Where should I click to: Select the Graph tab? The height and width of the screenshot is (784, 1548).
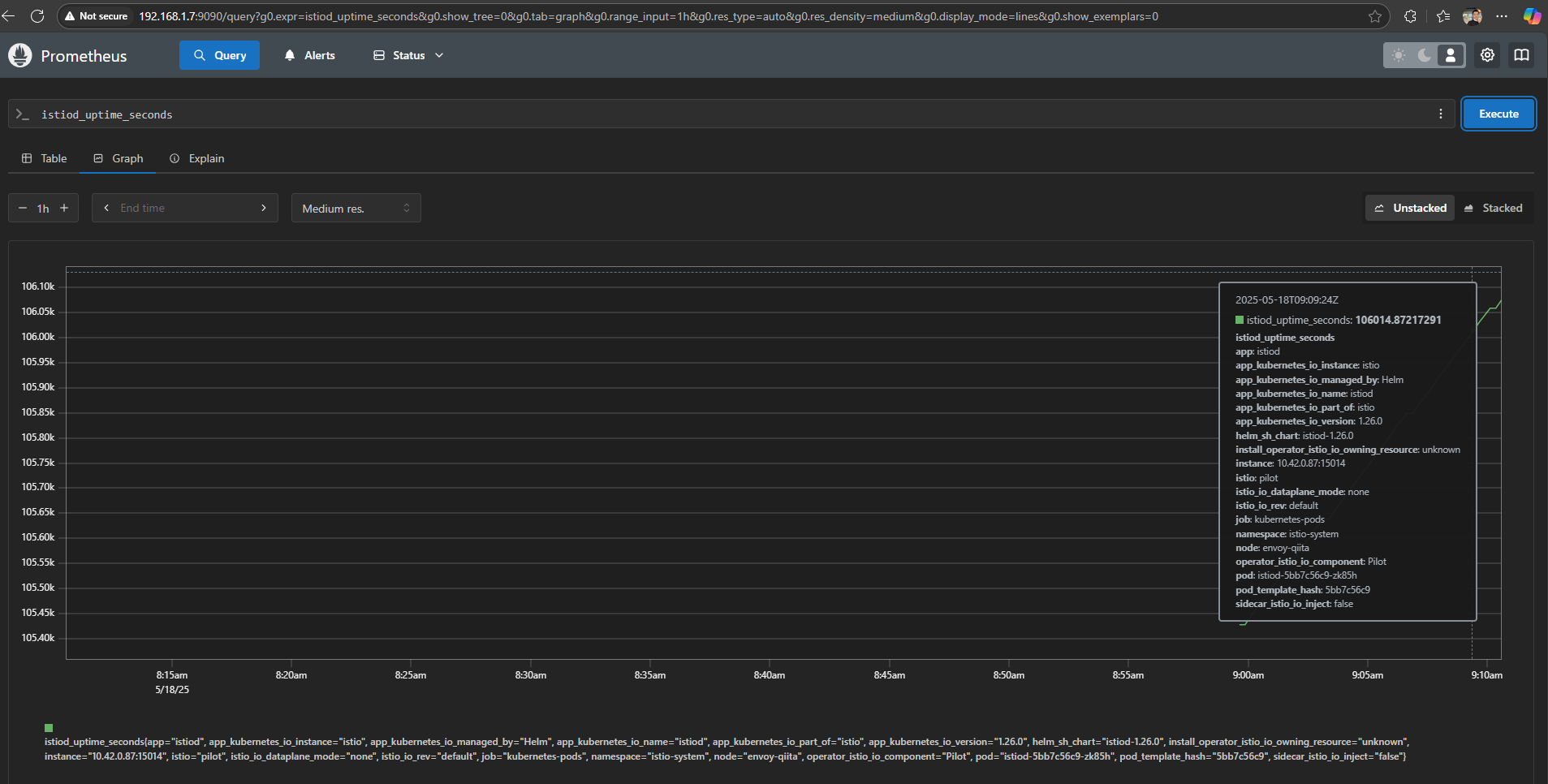119,158
